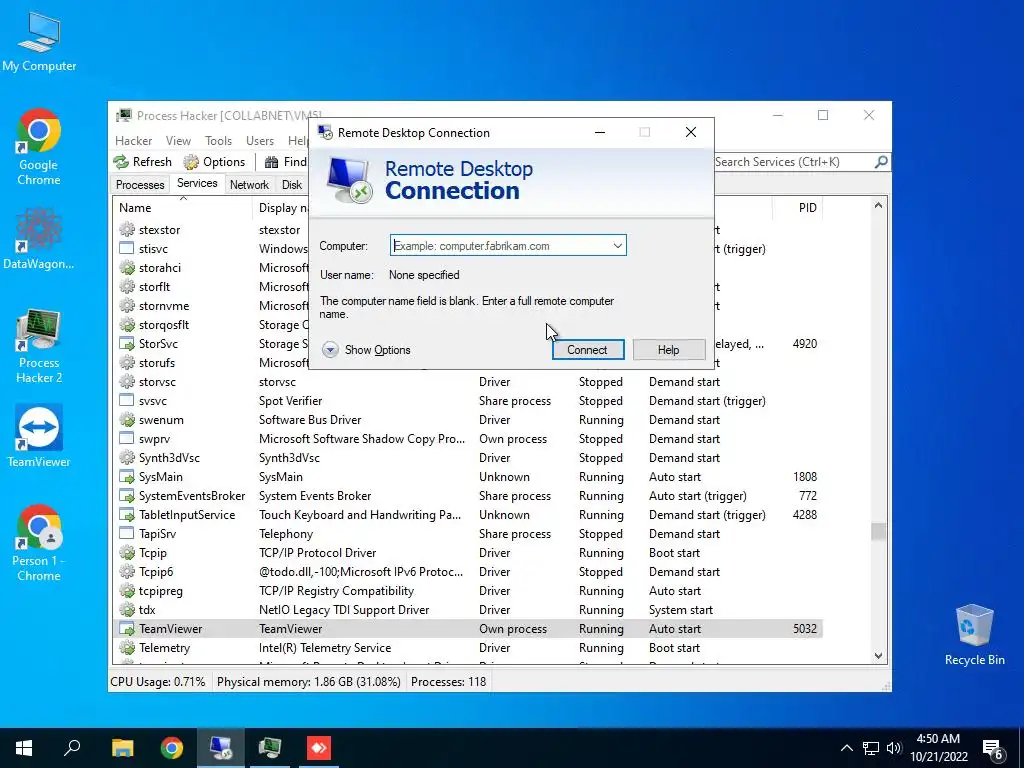1024x768 pixels.
Task: Select the tcpipreg service row
Action: 468,591
